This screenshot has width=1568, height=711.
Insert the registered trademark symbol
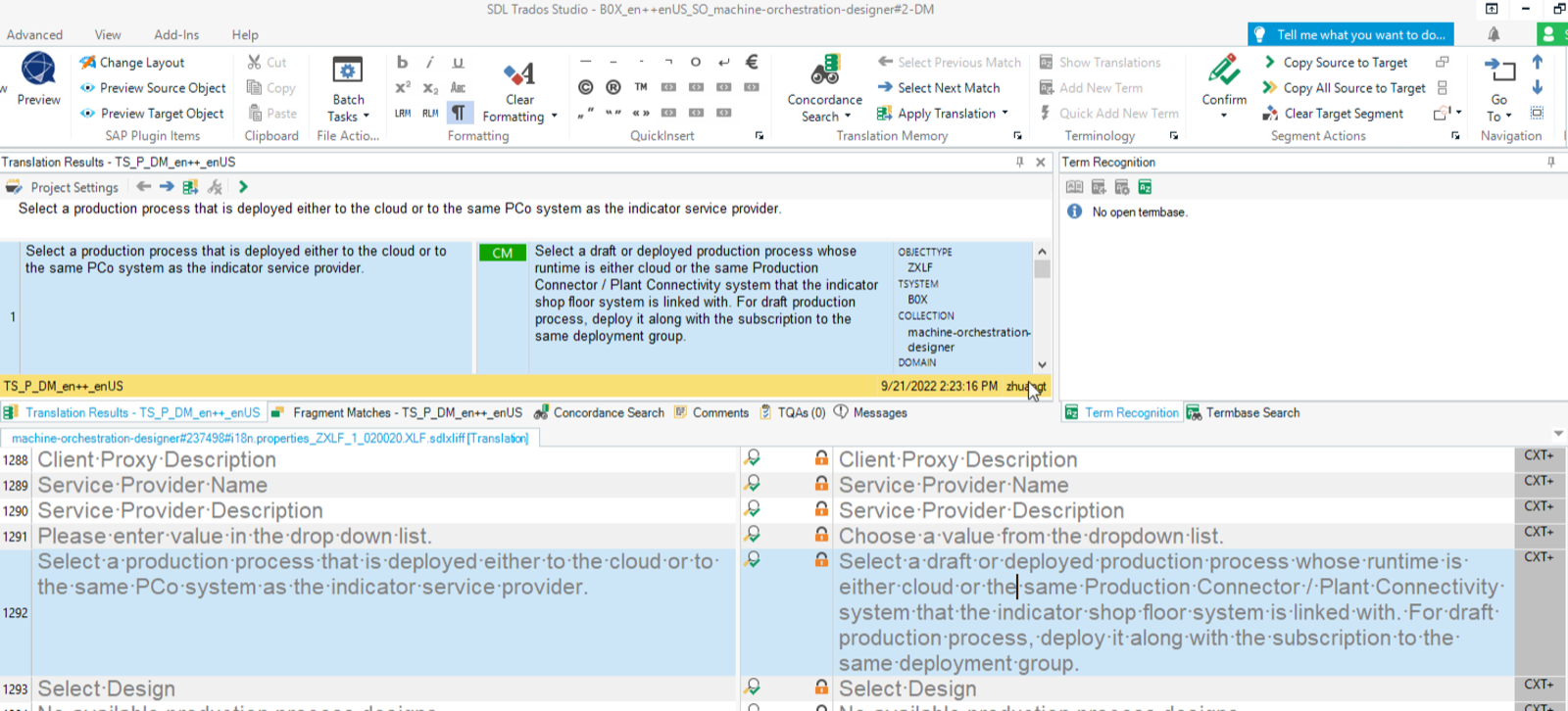click(x=613, y=87)
